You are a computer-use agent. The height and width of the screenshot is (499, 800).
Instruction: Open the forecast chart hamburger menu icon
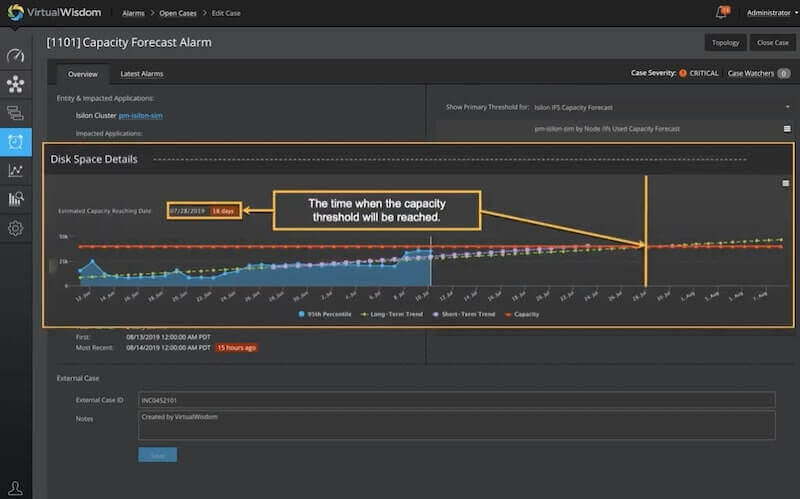point(787,129)
